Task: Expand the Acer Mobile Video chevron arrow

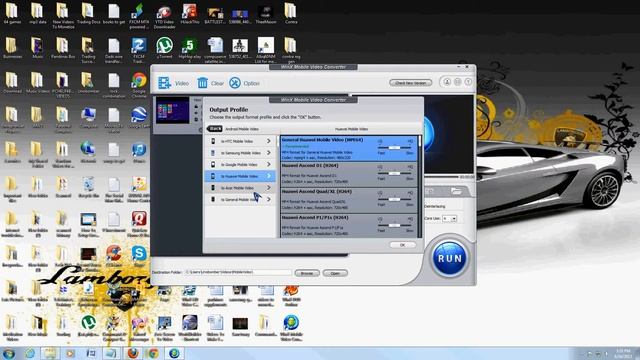Action: (x=269, y=188)
